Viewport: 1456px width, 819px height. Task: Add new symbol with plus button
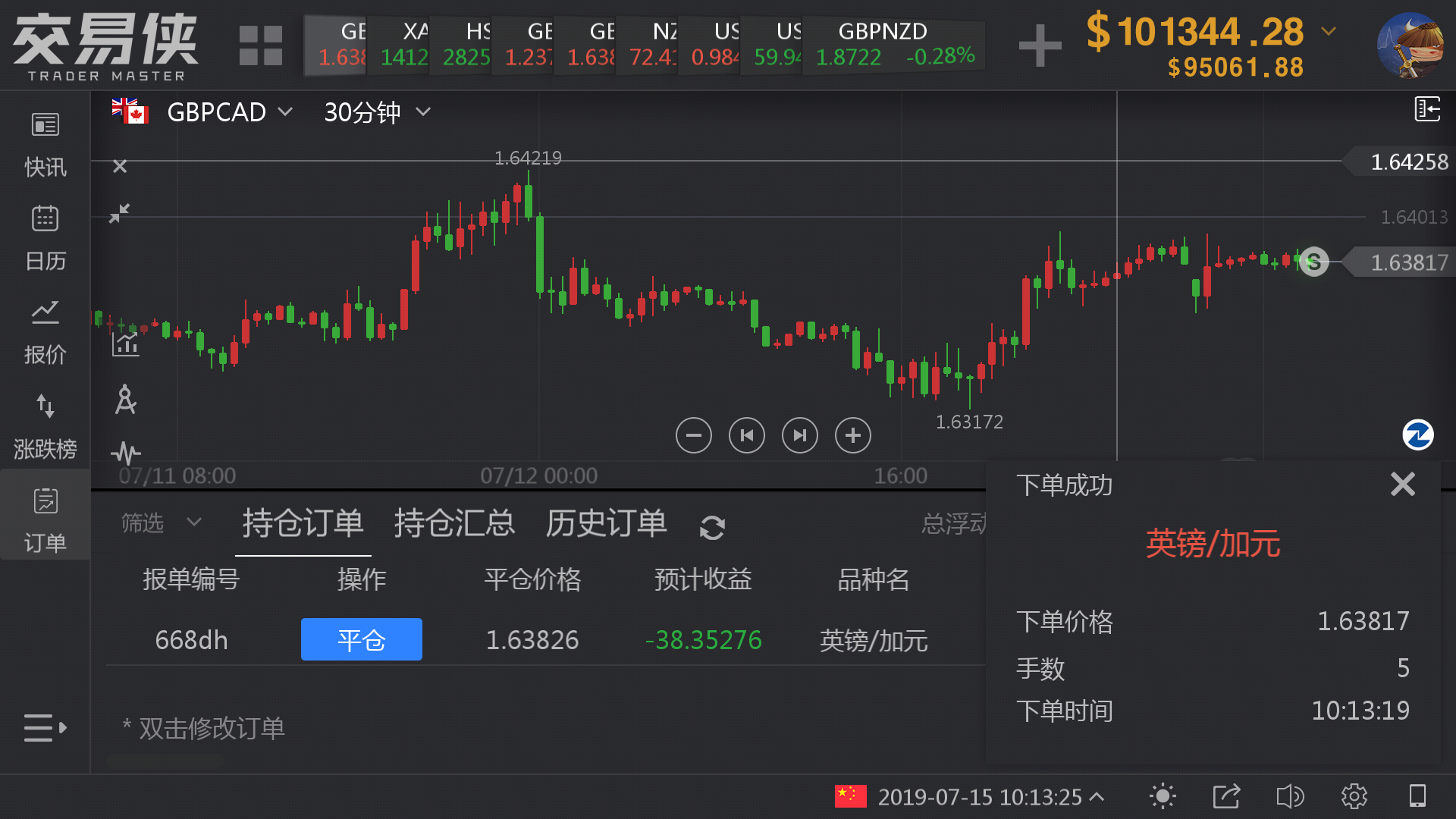tap(1040, 45)
